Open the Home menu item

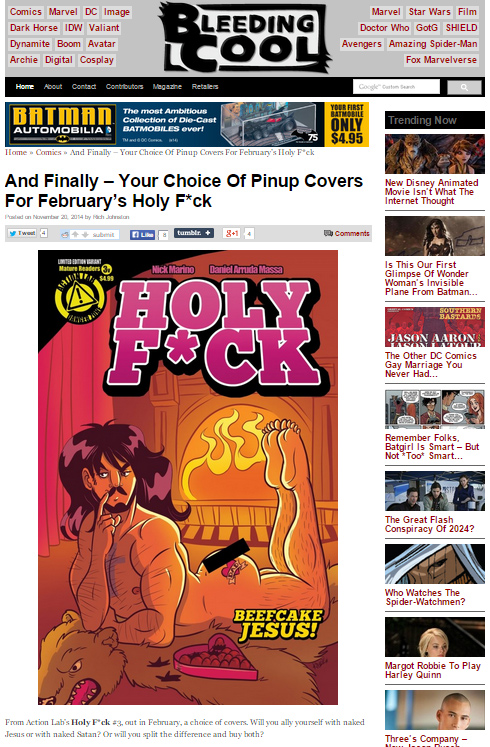pyautogui.click(x=25, y=87)
